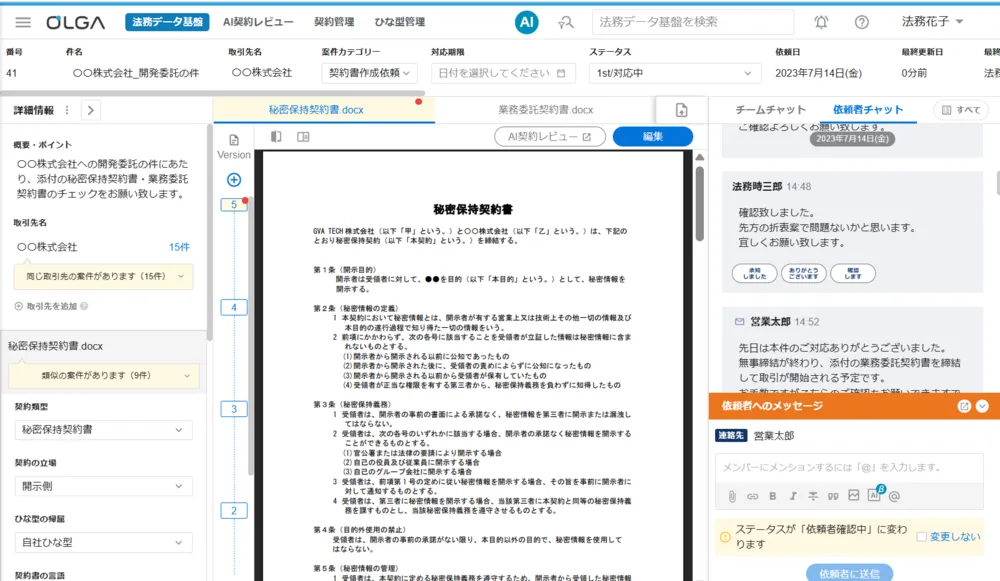The image size is (1000, 581).
Task: Select version 4 on the version timeline
Action: [x=234, y=307]
